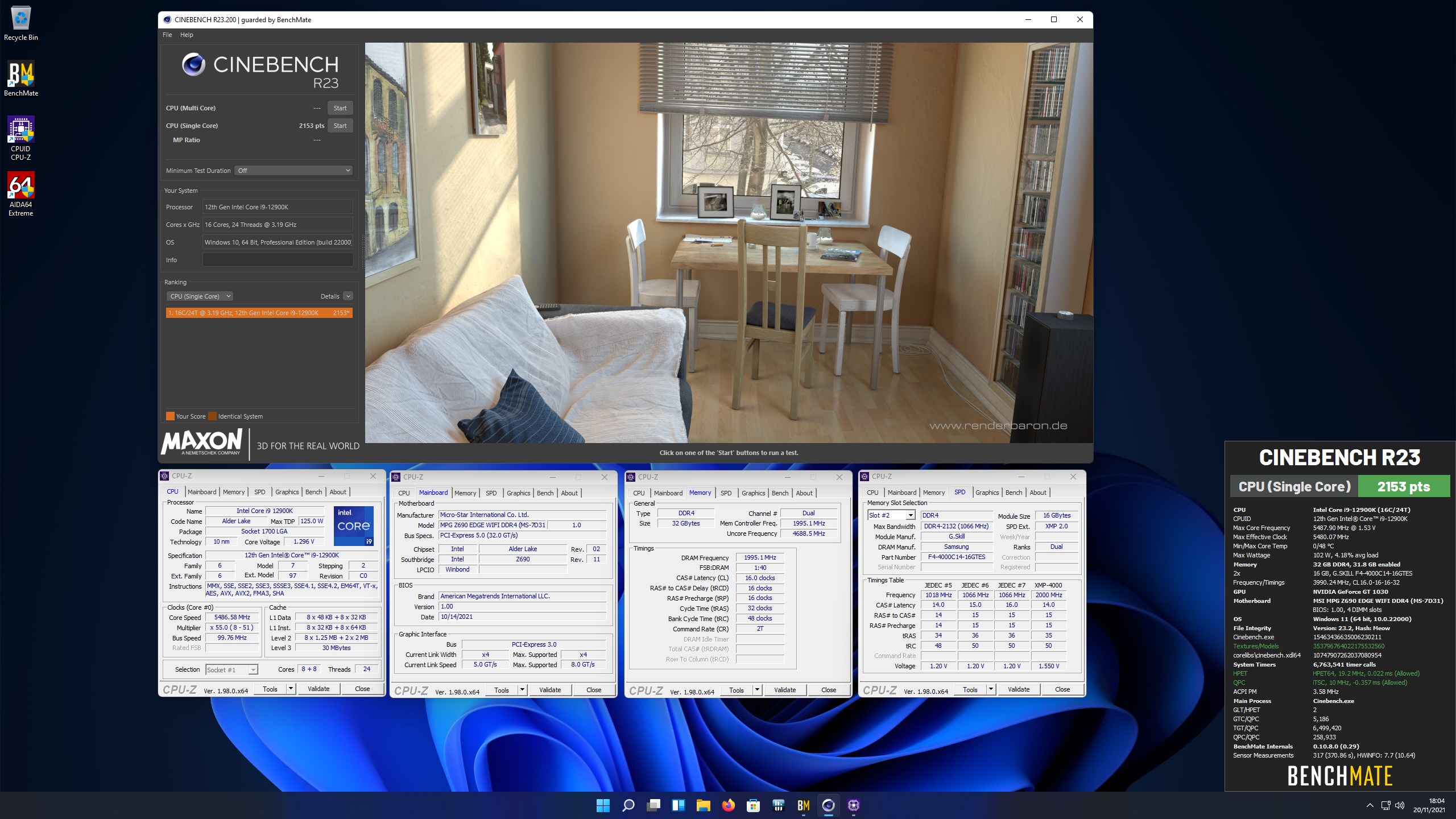Switch to Memory tab in CPU-Z CPU window
The width and height of the screenshot is (1456, 819).
coord(234,492)
